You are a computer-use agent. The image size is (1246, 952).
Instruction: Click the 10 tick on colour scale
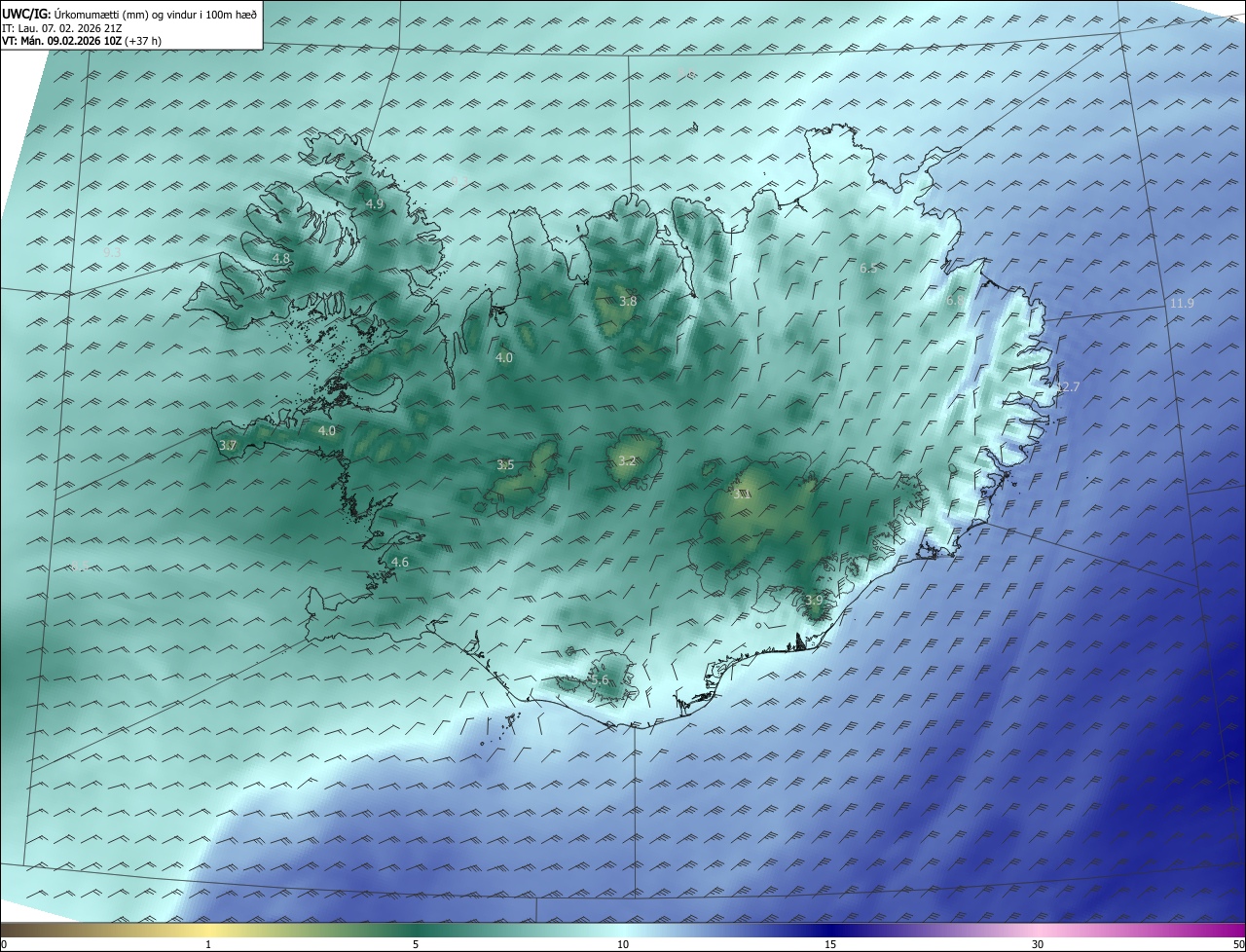click(623, 944)
